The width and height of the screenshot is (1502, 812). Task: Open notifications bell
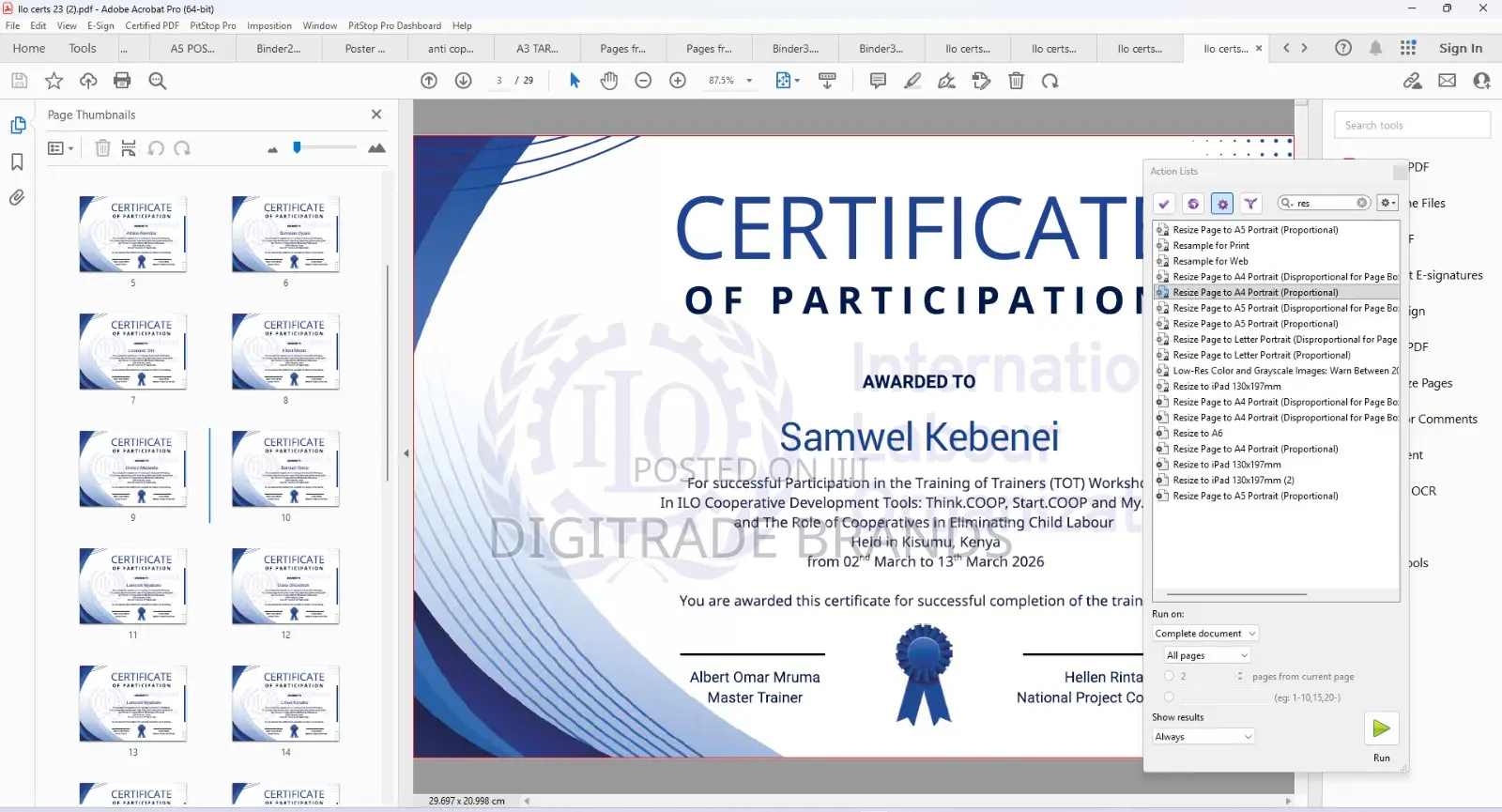pyautogui.click(x=1375, y=48)
